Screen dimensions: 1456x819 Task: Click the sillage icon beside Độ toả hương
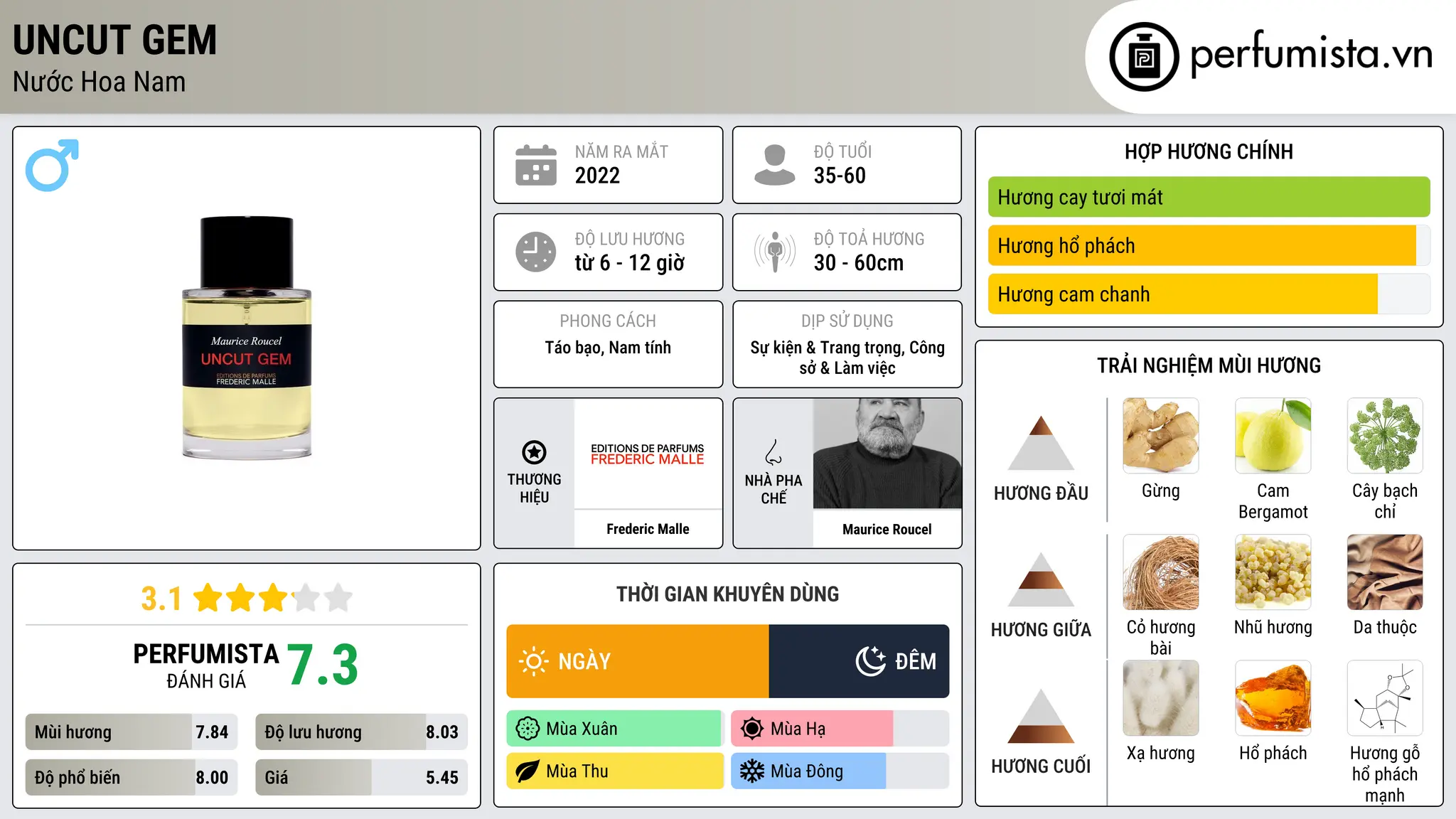[x=775, y=252]
